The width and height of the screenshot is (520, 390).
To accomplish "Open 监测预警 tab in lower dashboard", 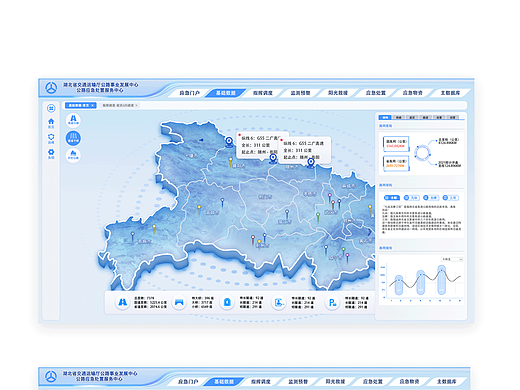I will click(298, 382).
